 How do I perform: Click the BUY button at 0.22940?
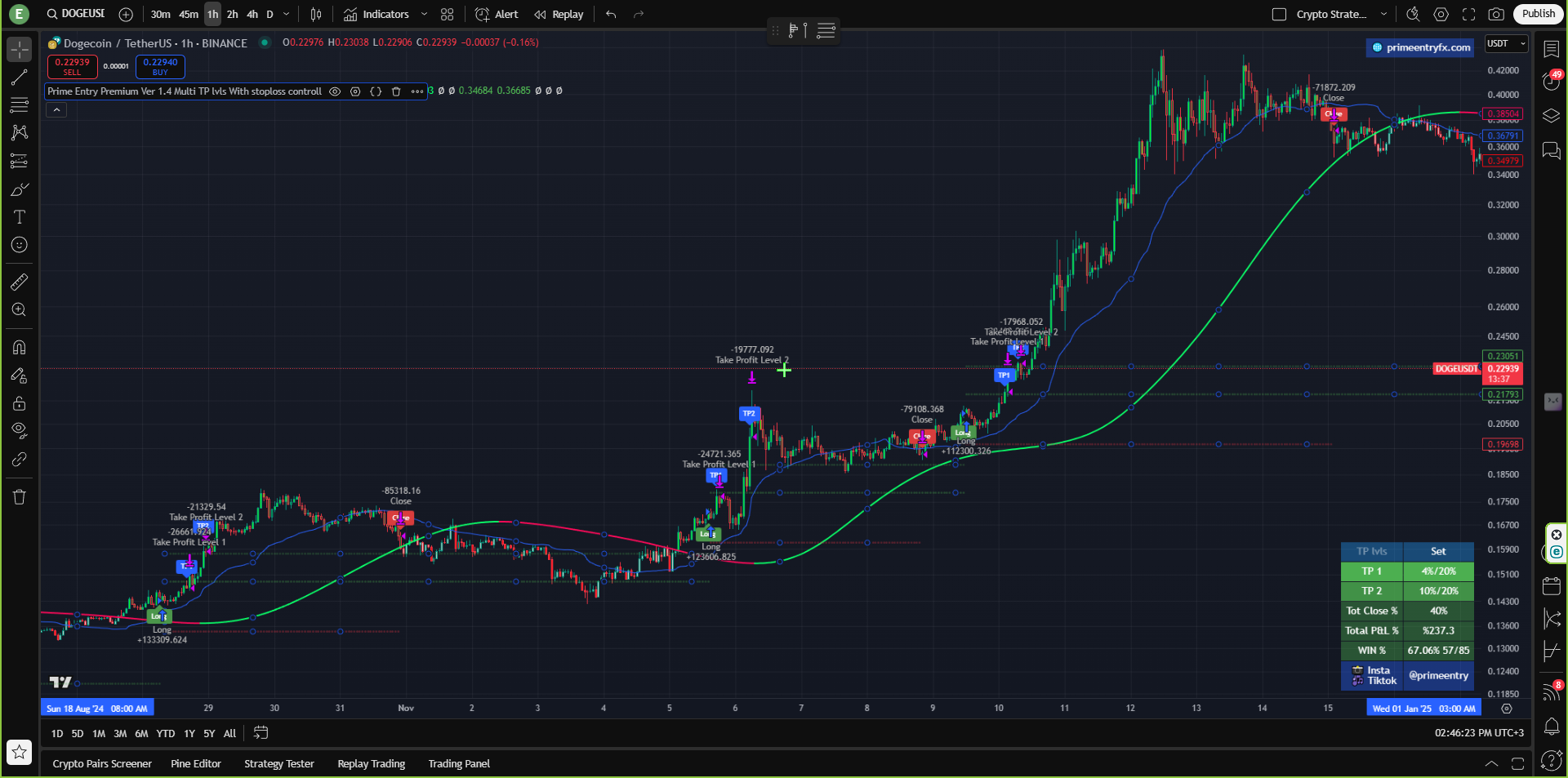tap(160, 66)
